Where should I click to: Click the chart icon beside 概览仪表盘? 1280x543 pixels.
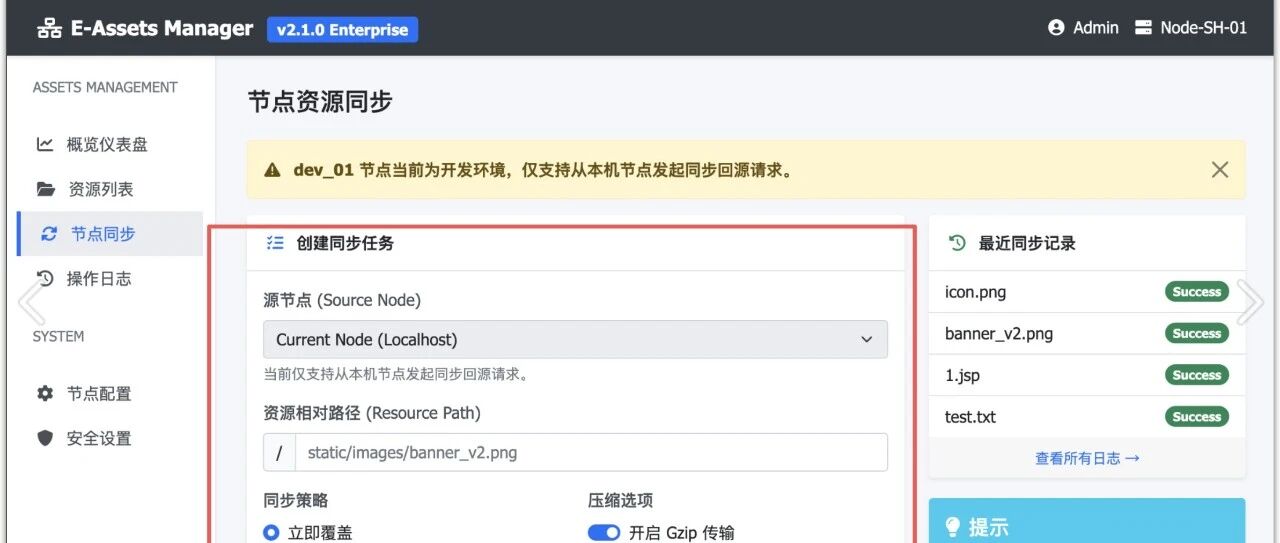point(45,144)
